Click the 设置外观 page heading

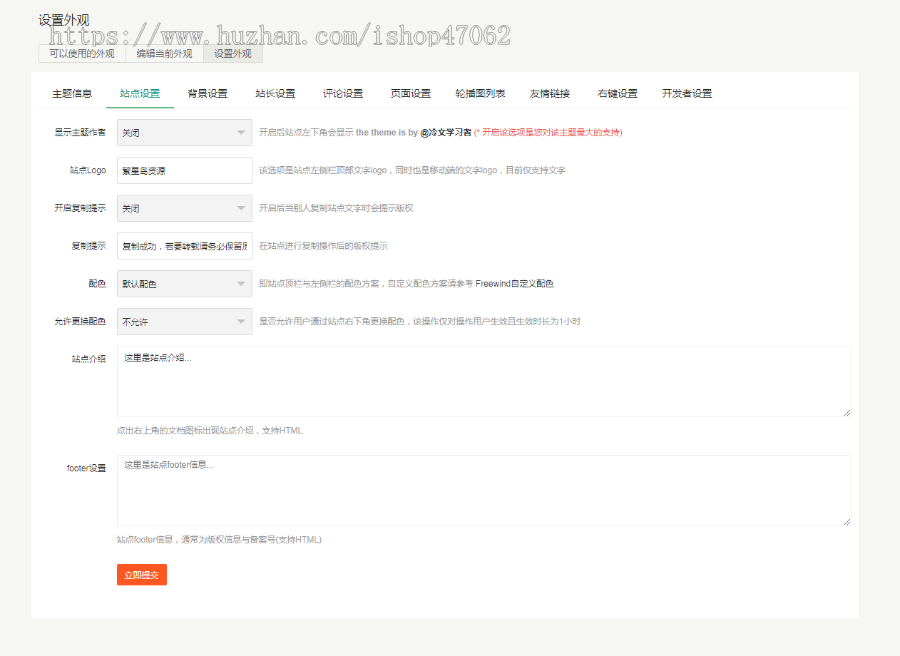point(64,20)
